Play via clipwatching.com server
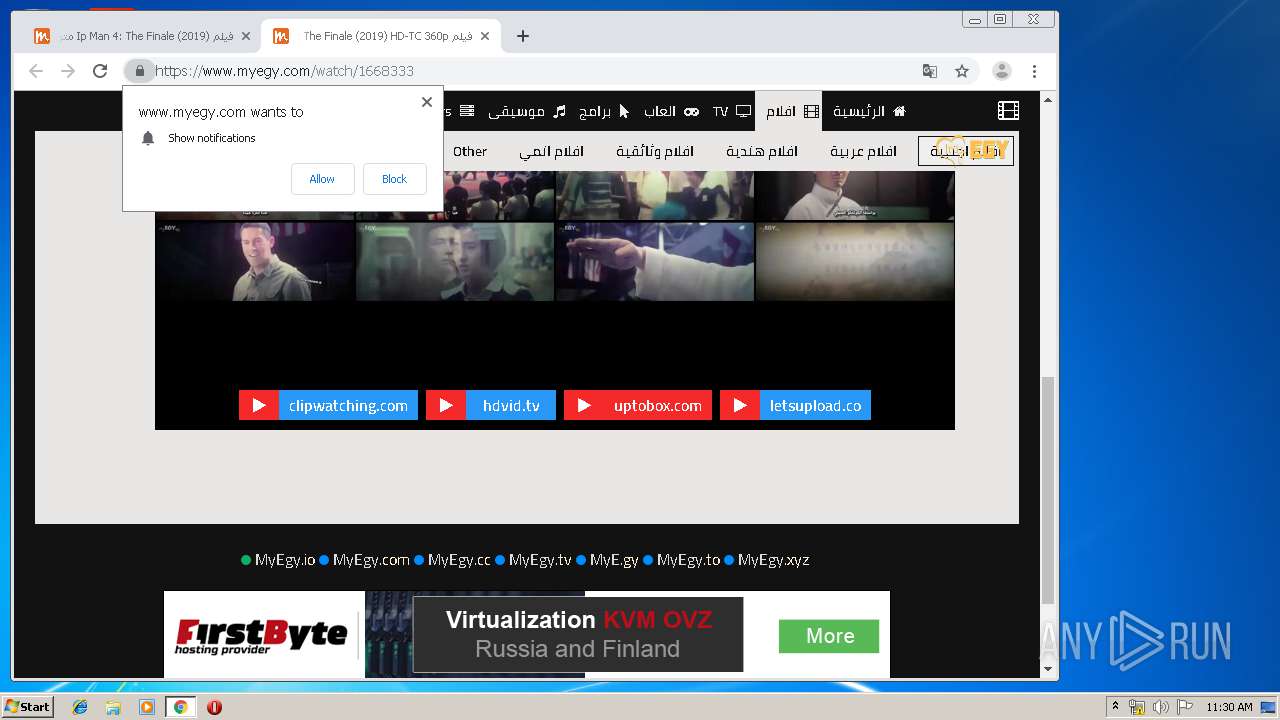The image size is (1280, 720). (328, 405)
